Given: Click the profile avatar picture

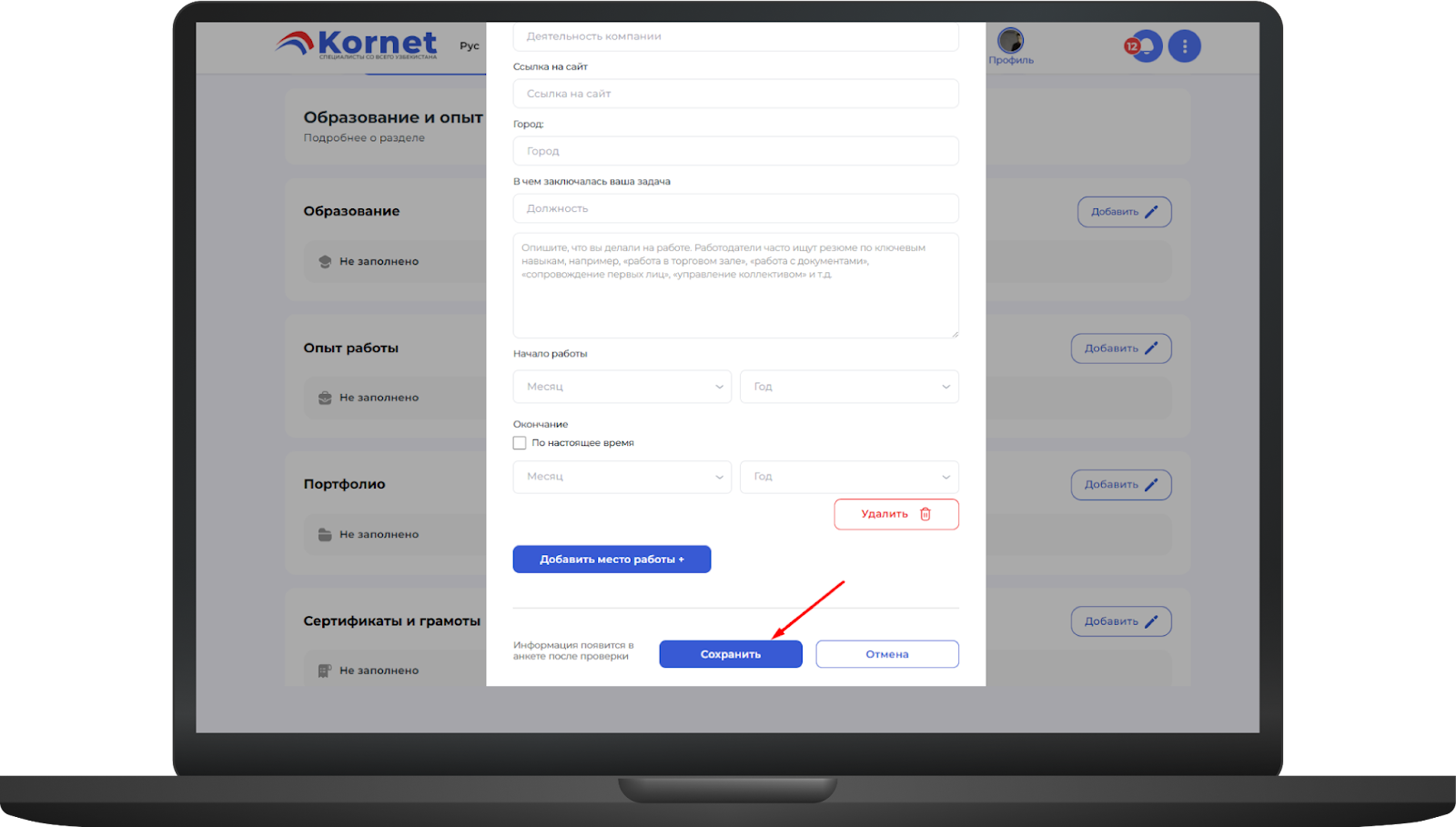Looking at the screenshot, I should tap(1010, 40).
